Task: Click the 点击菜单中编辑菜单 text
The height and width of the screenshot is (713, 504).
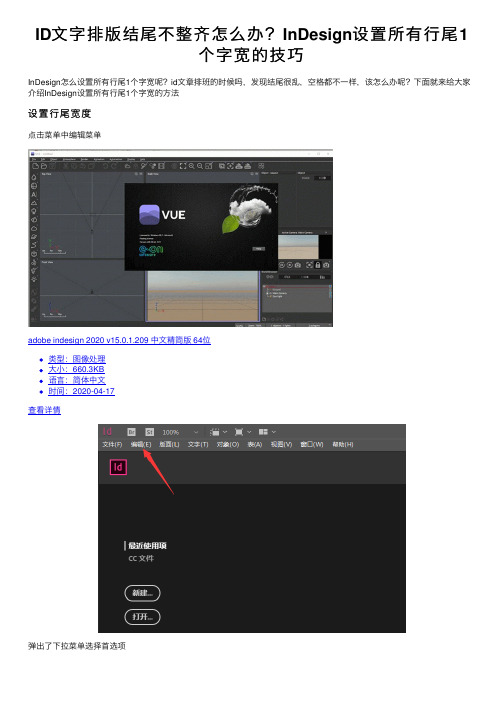Action: coord(65,135)
